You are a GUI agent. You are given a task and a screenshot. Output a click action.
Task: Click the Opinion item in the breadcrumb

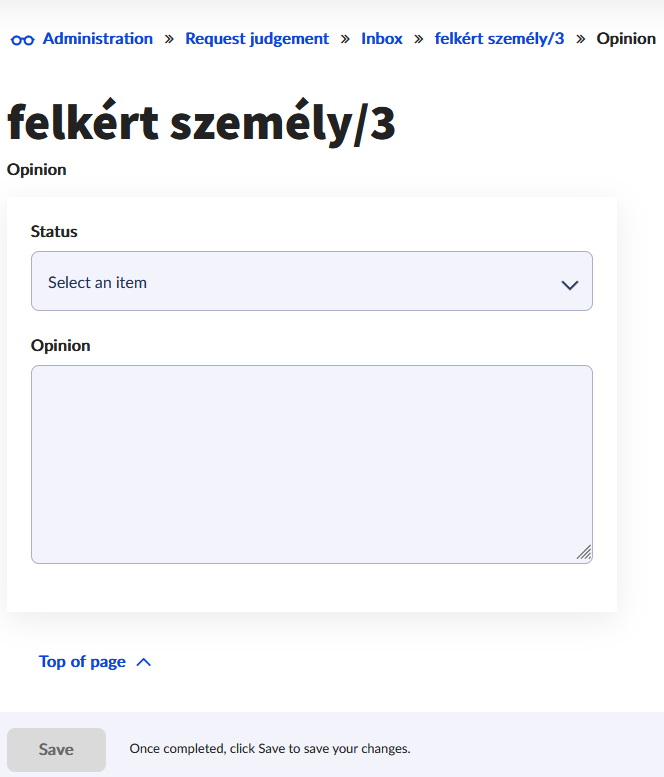click(626, 39)
